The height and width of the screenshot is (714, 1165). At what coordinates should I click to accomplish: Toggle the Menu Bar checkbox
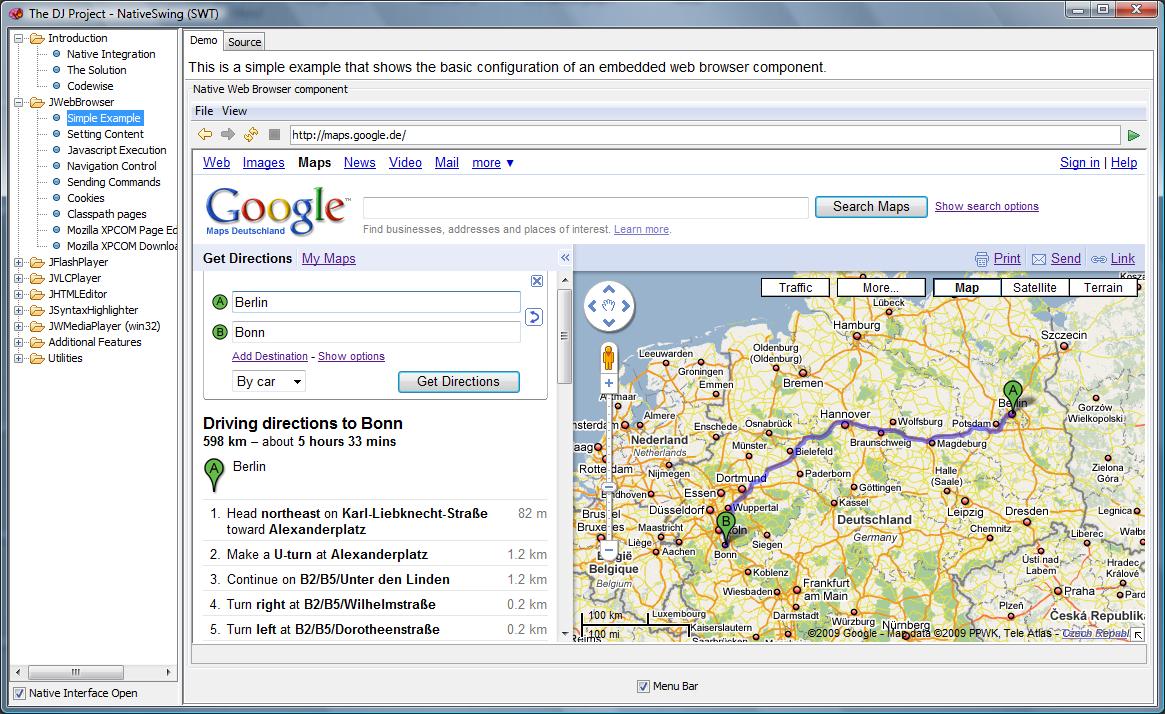click(x=644, y=686)
